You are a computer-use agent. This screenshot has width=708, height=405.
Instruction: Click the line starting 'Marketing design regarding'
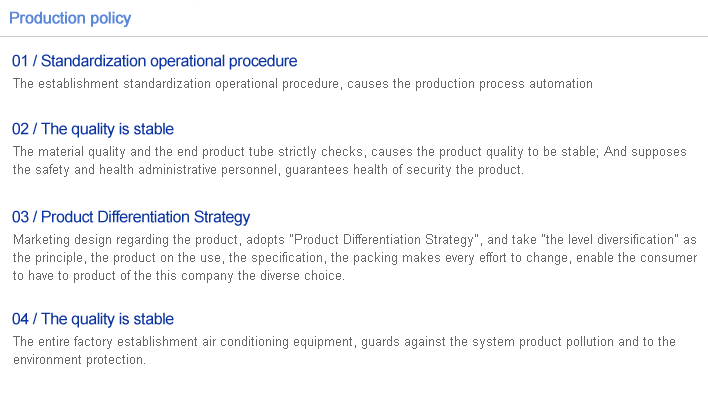354,240
